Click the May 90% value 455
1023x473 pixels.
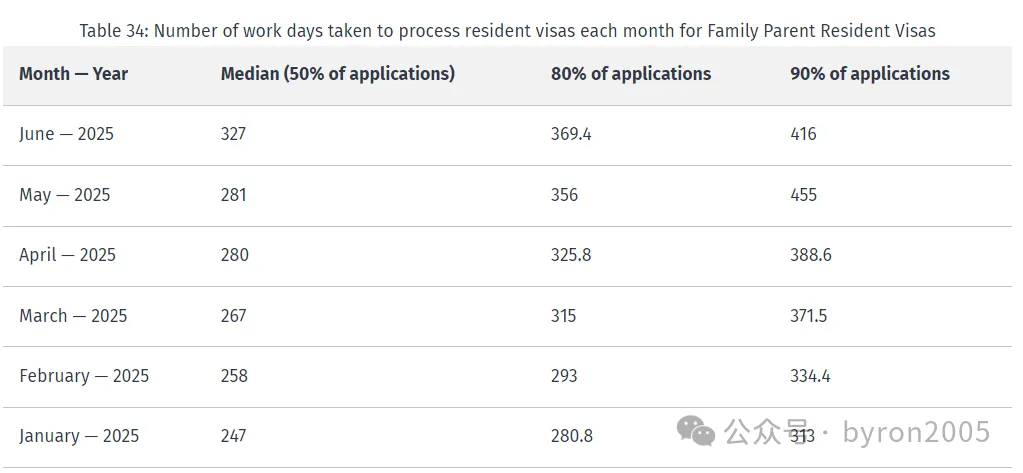(x=803, y=195)
